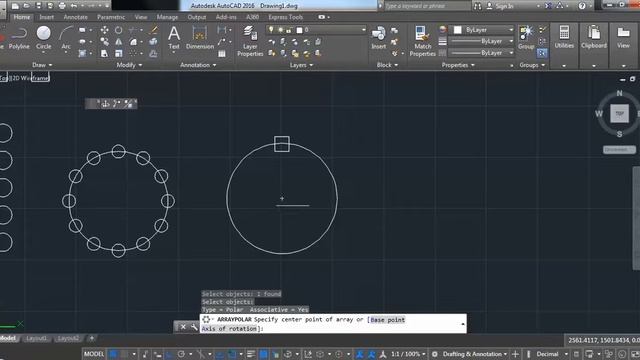The width and height of the screenshot is (640, 360).
Task: Expand the Groups panel dropdown
Action: [x=532, y=65]
